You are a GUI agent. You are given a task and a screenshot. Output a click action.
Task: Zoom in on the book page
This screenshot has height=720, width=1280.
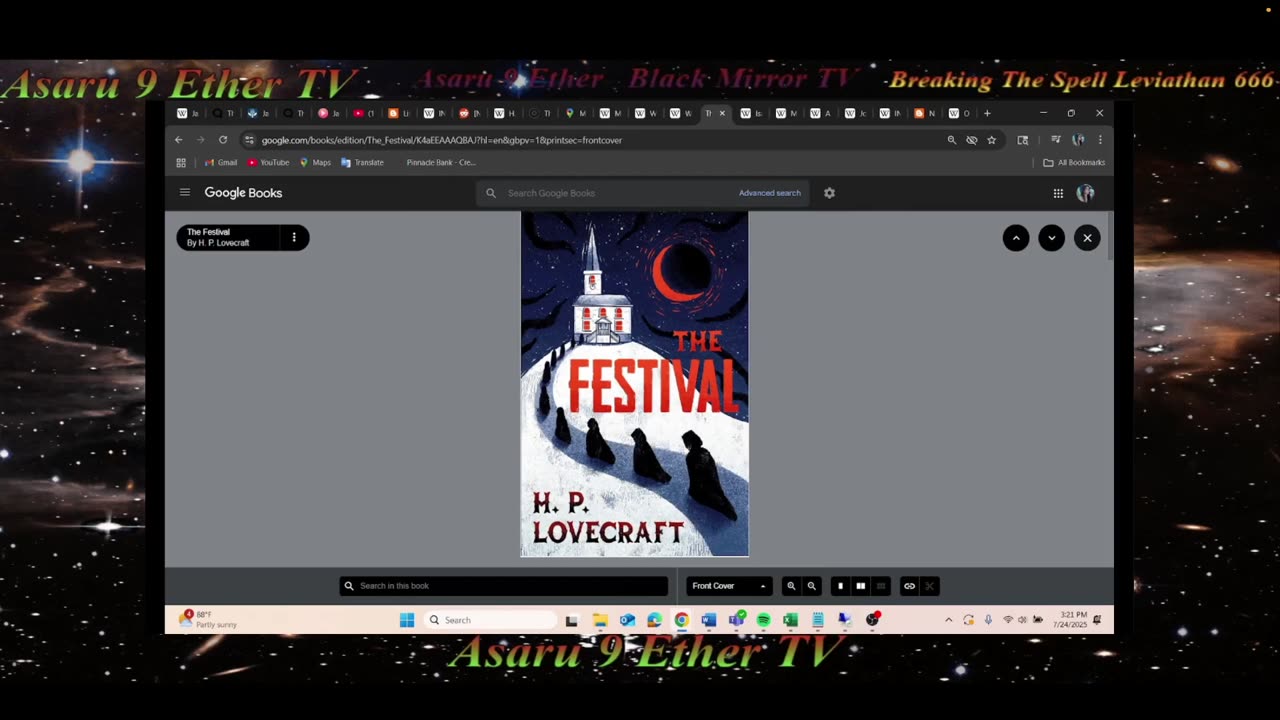tap(791, 586)
